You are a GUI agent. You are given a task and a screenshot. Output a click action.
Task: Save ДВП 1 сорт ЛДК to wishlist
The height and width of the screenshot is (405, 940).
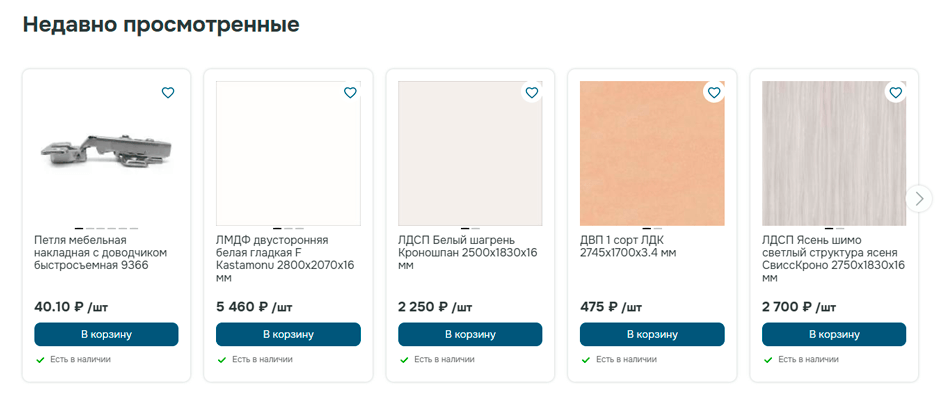[x=714, y=93]
